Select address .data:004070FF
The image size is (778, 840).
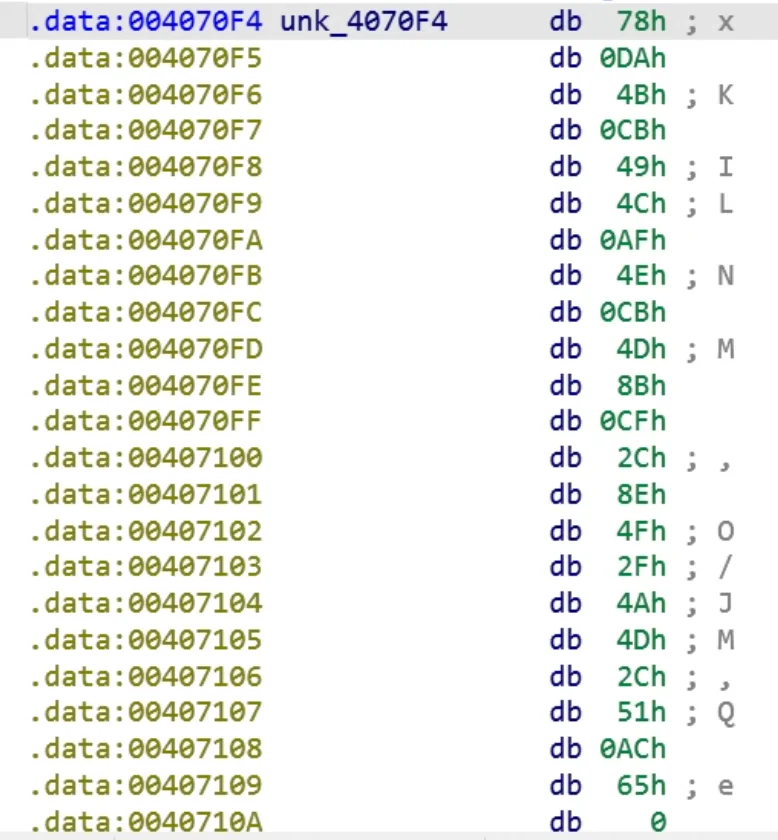tap(146, 421)
